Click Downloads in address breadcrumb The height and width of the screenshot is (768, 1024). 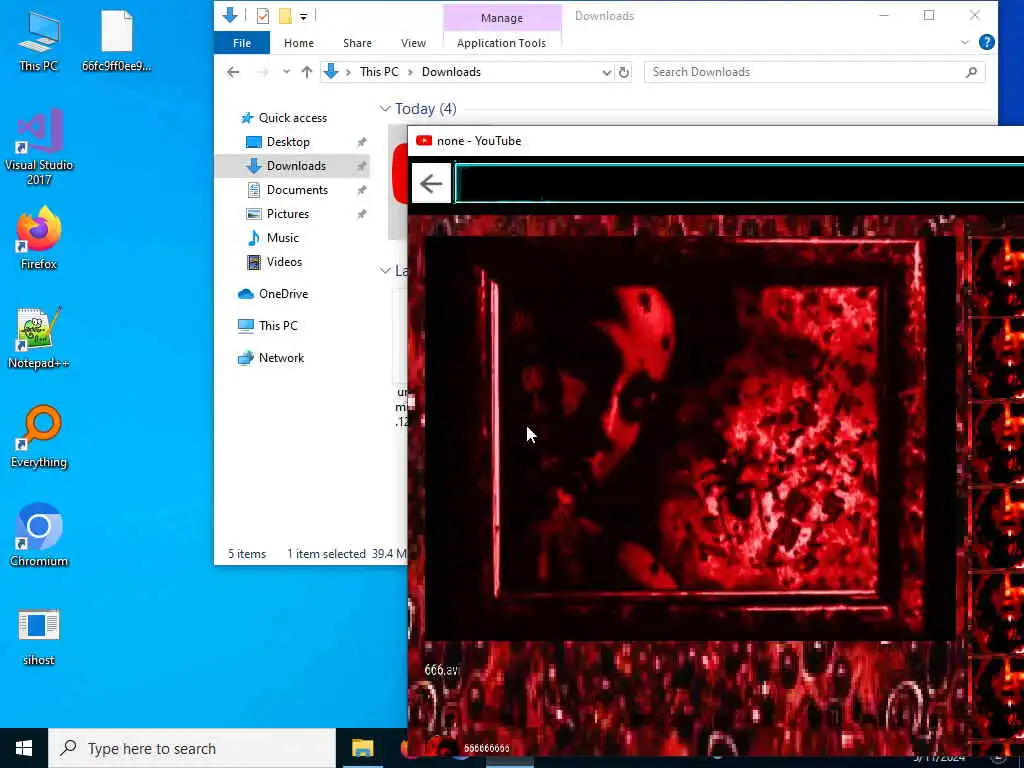click(x=451, y=72)
